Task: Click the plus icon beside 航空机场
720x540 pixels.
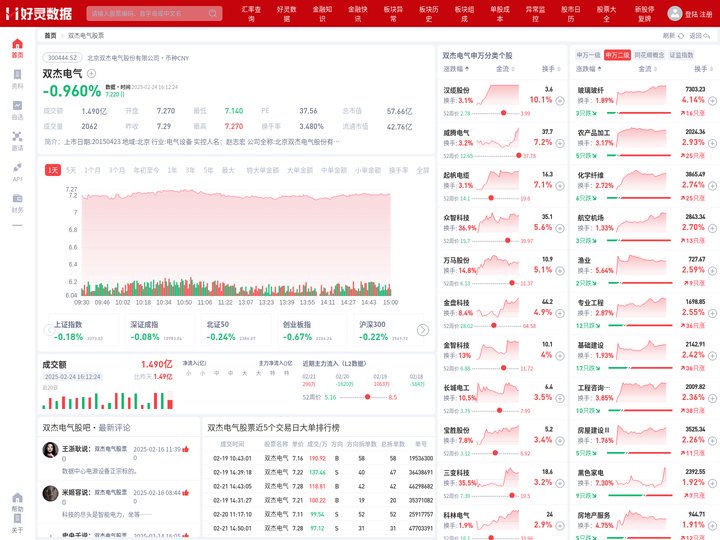Action: pyautogui.click(x=712, y=228)
